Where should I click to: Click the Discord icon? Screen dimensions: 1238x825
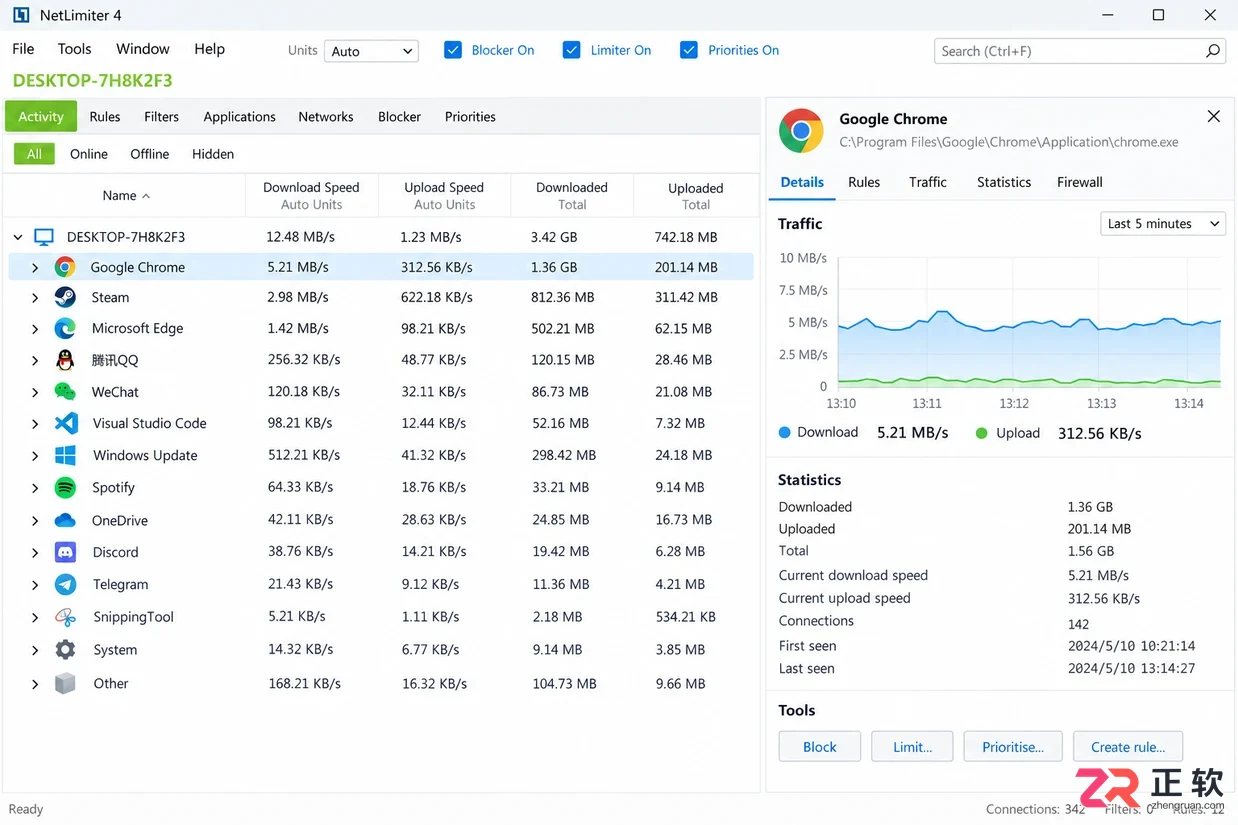pyautogui.click(x=65, y=552)
